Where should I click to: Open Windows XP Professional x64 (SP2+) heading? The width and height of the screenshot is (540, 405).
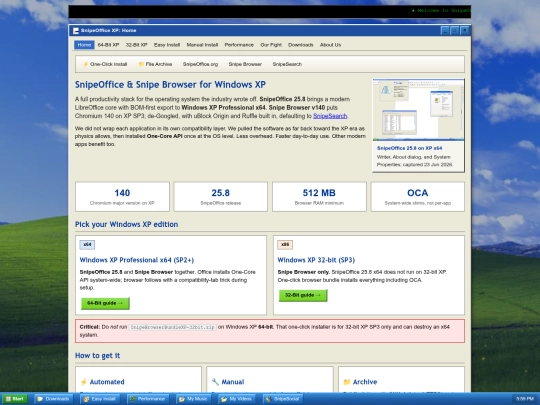(x=137, y=260)
